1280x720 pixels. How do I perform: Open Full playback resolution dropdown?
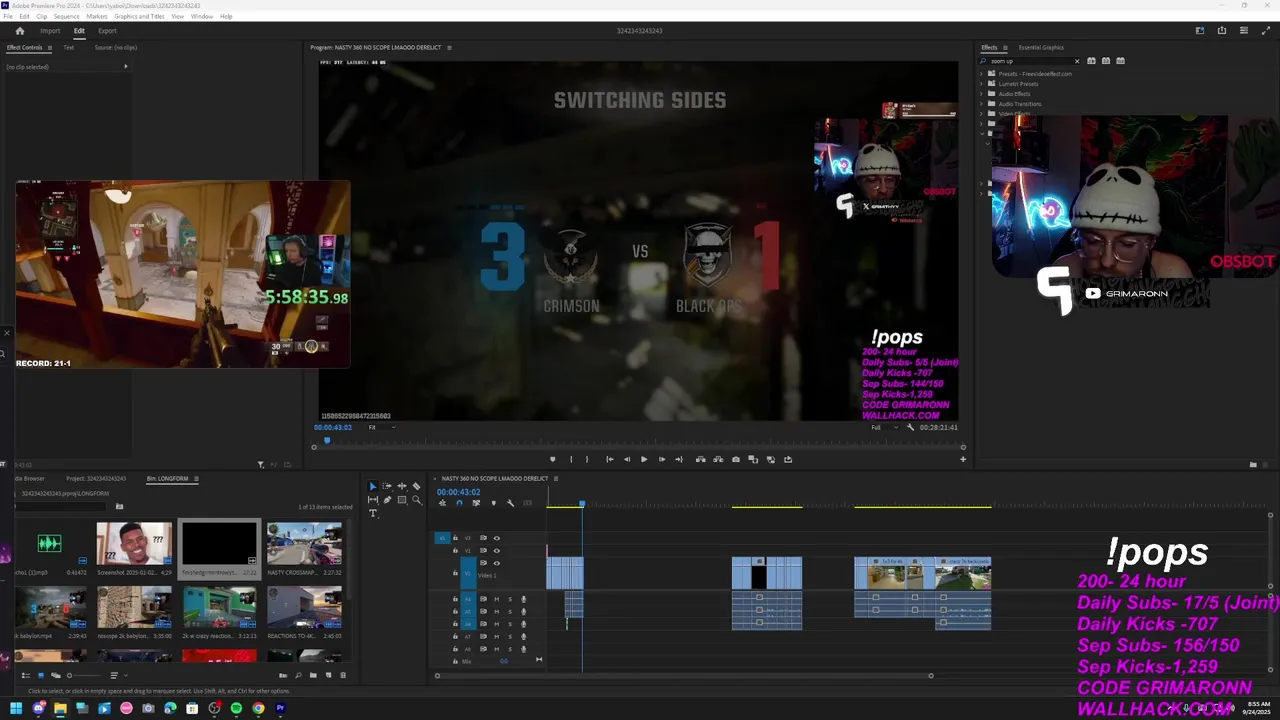[x=884, y=427]
